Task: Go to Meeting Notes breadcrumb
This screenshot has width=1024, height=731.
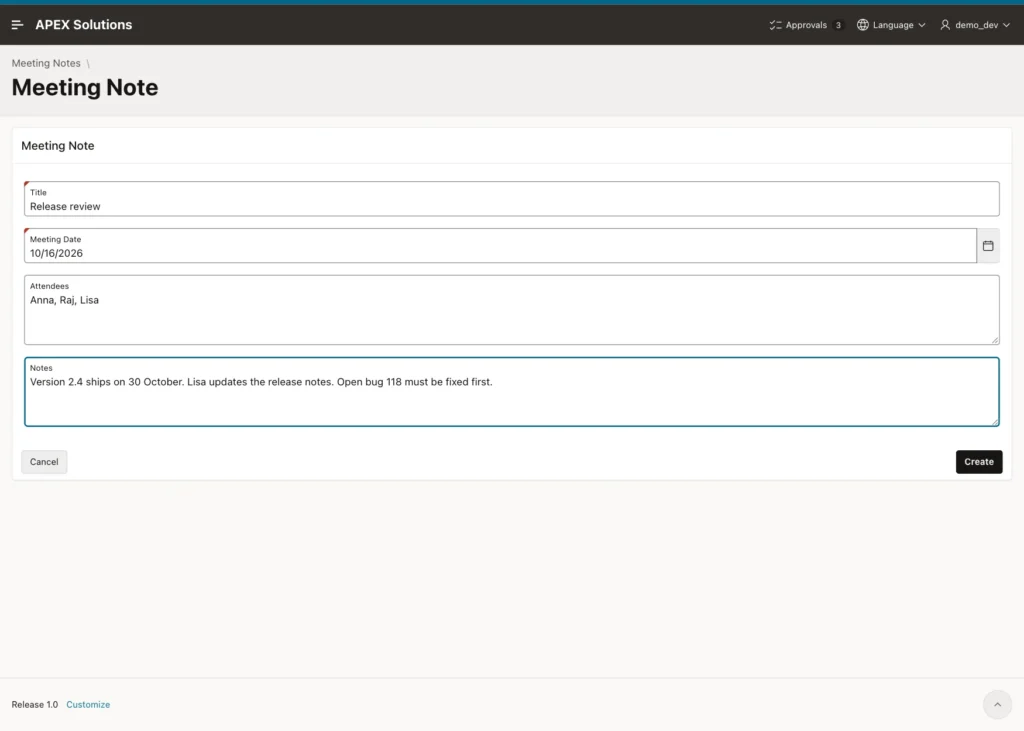Action: tap(46, 63)
